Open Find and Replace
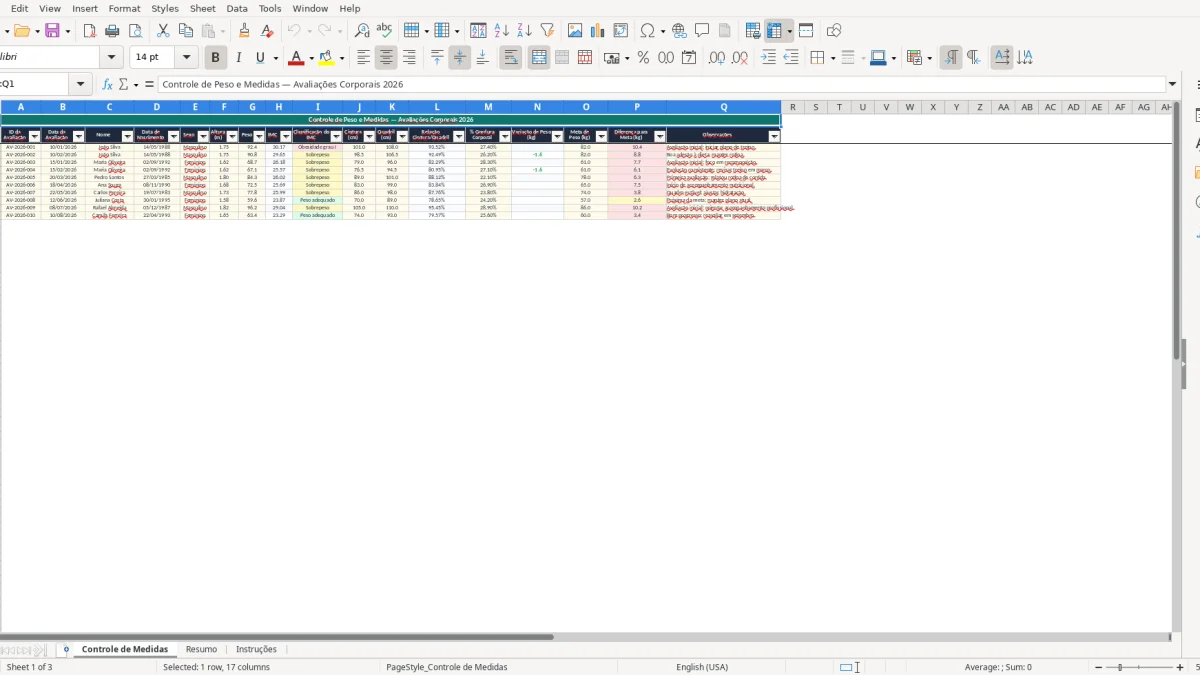 (362, 31)
